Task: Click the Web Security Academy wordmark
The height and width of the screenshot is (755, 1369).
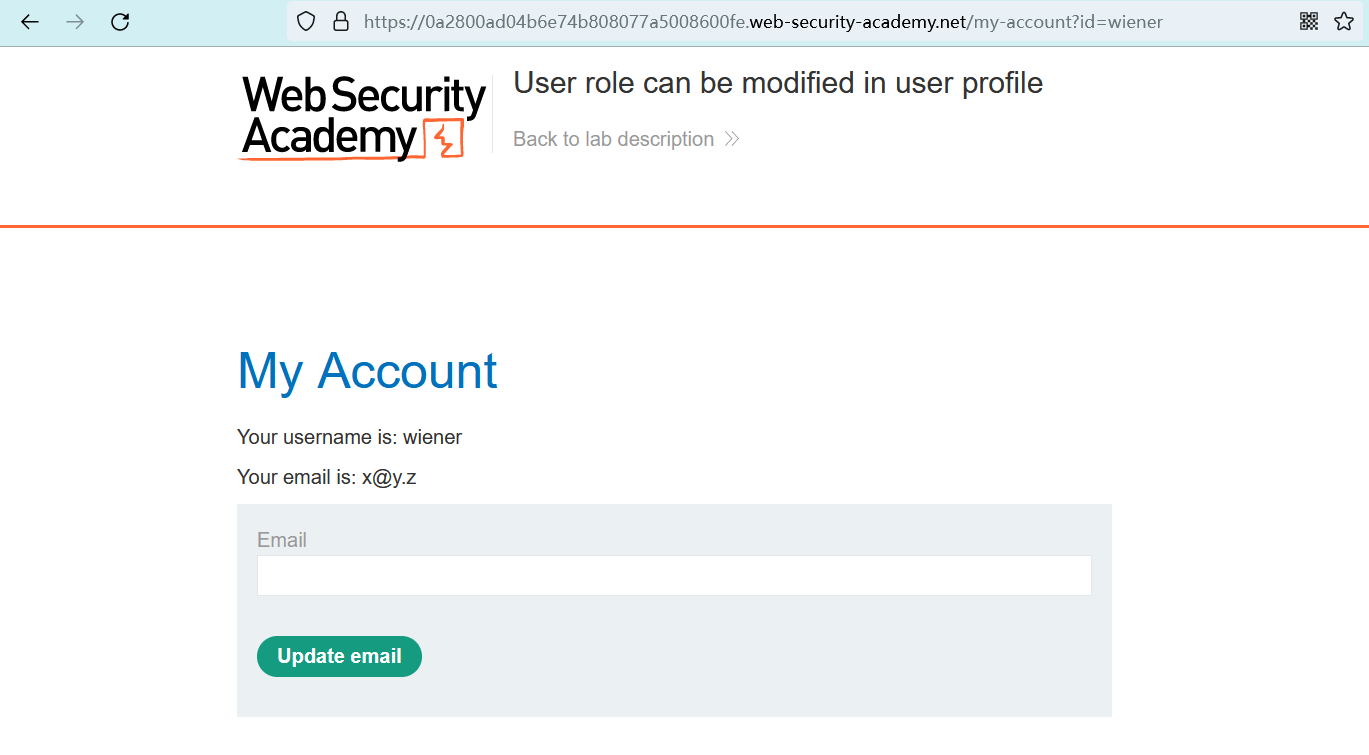Action: (x=362, y=115)
